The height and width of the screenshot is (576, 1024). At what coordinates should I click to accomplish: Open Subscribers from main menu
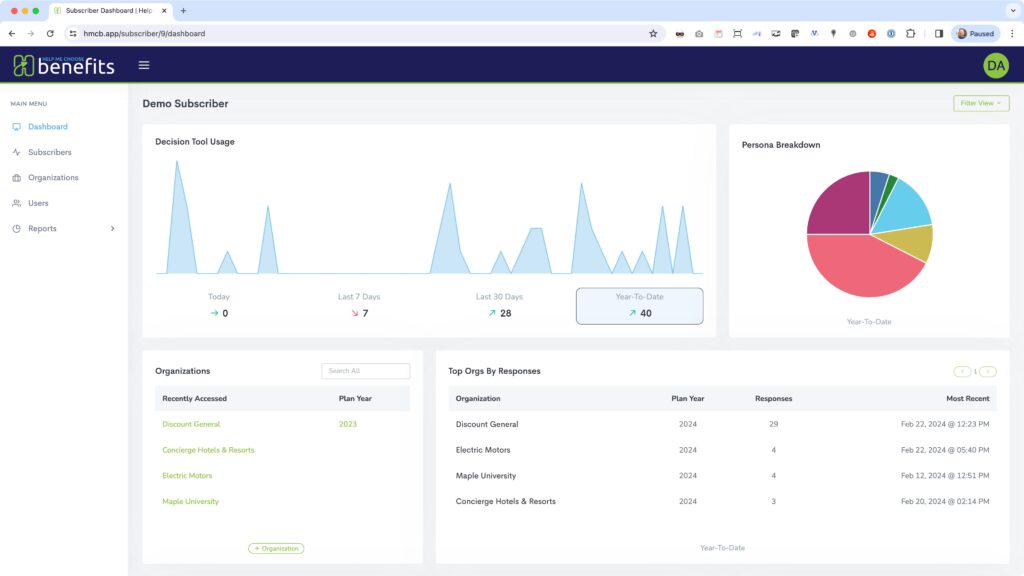pyautogui.click(x=49, y=152)
